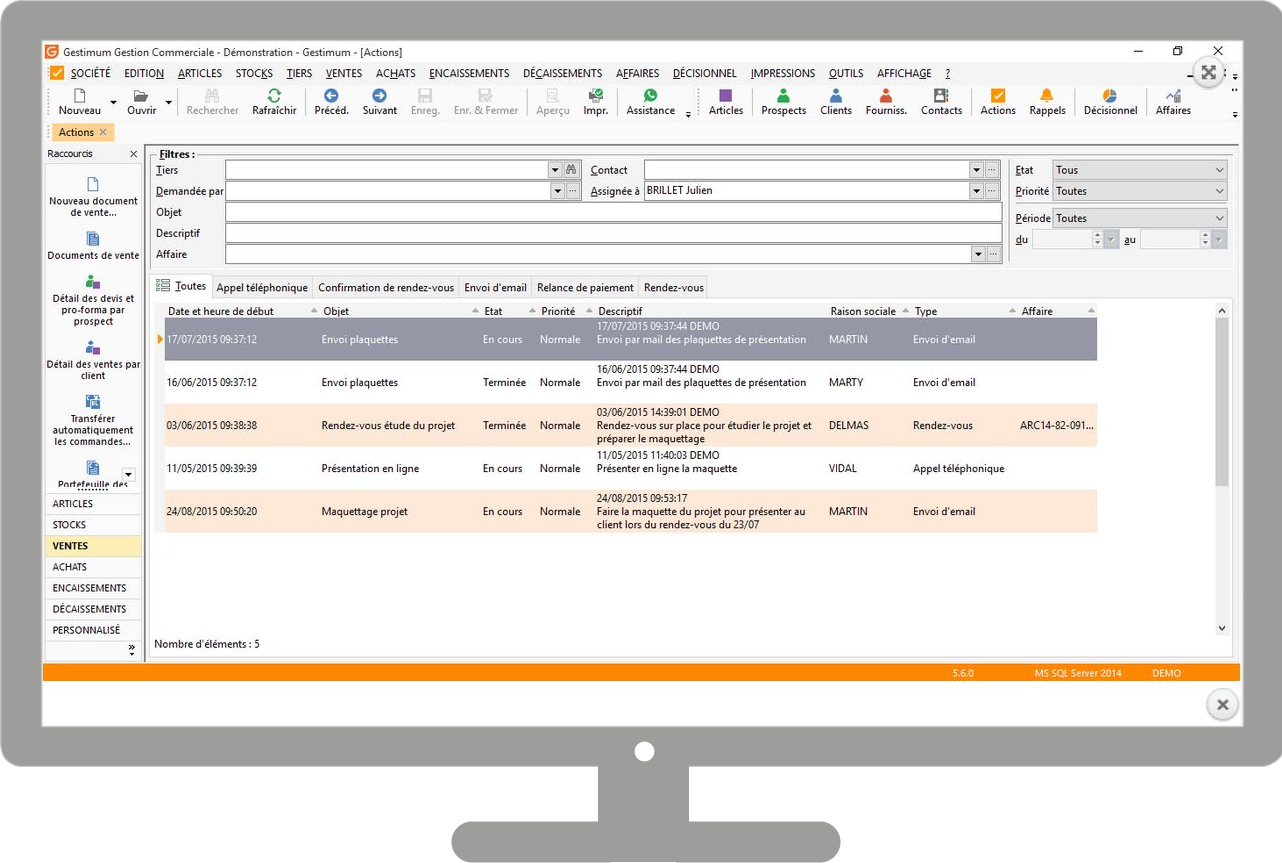1282x863 pixels.
Task: Select the ACHATS group in the sidebar
Action: point(69,567)
